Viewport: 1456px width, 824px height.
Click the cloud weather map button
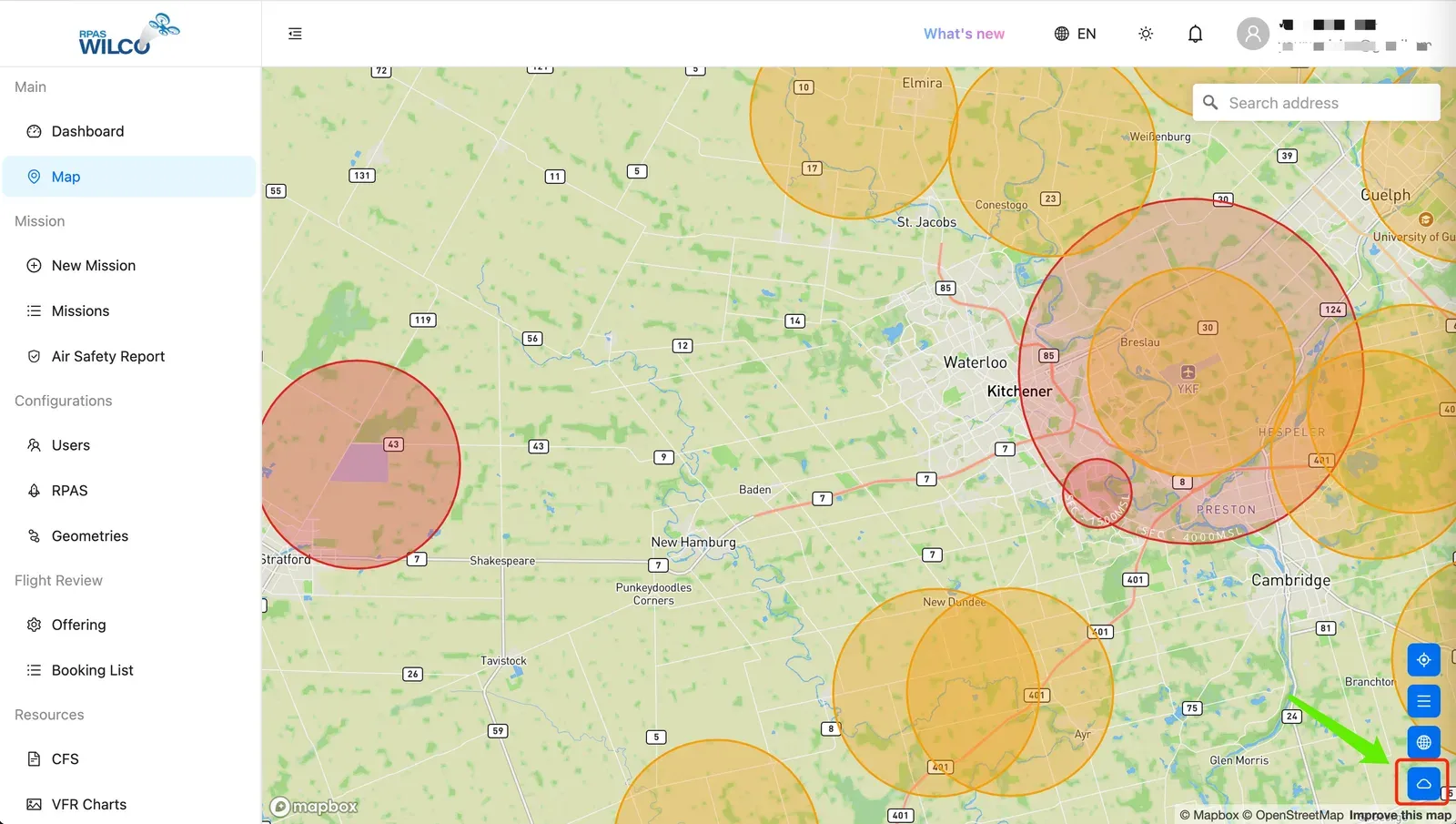tap(1423, 783)
